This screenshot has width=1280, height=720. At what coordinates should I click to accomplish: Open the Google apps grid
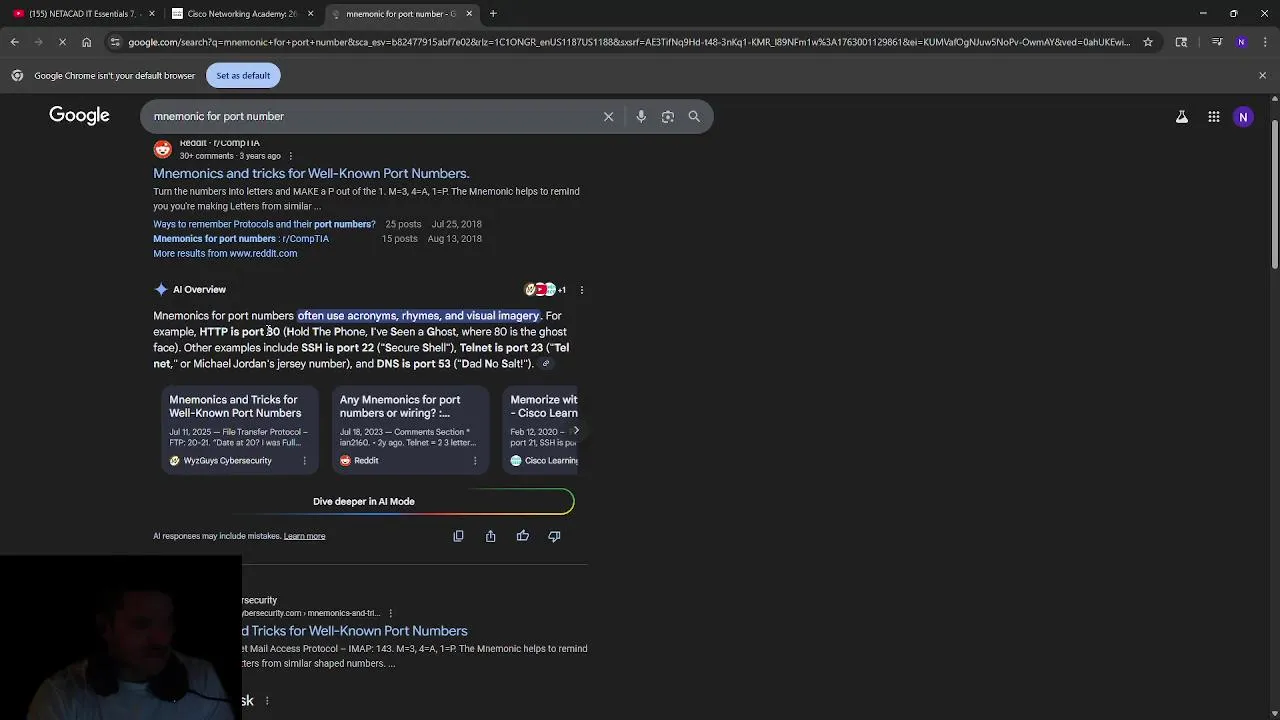pos(1214,117)
